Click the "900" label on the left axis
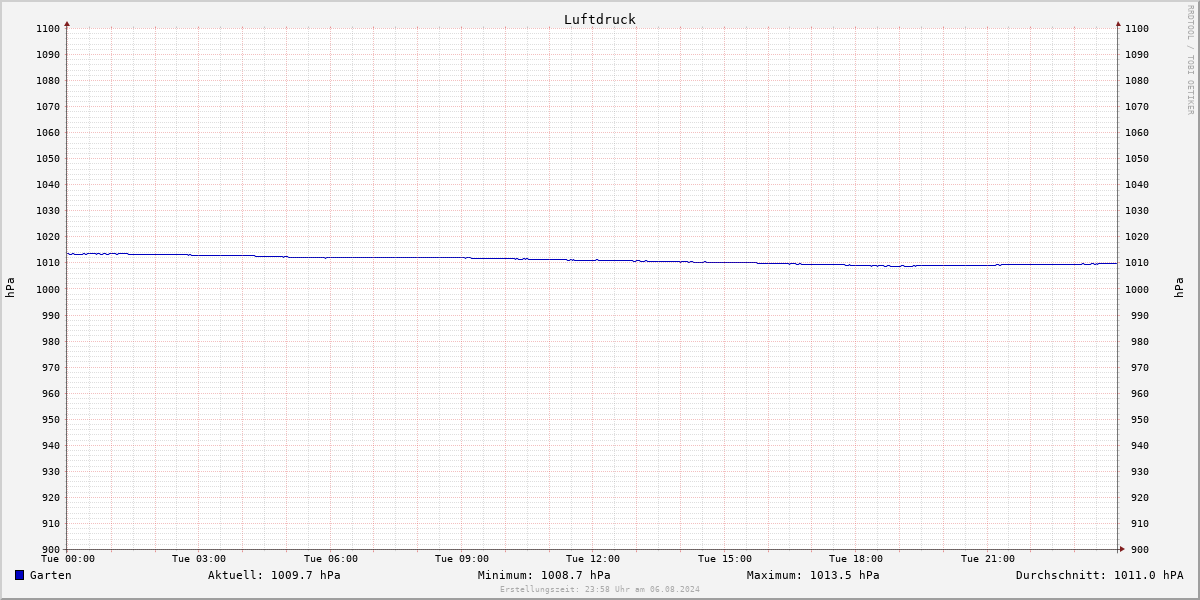Viewport: 1200px width, 600px height. coord(51,549)
